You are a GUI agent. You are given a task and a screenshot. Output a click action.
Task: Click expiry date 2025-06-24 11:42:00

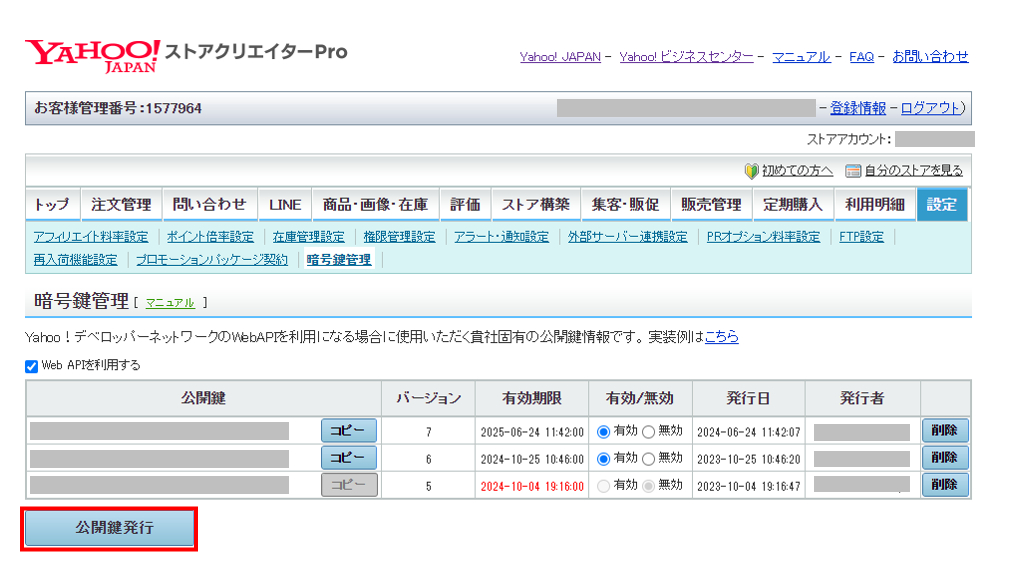click(532, 432)
